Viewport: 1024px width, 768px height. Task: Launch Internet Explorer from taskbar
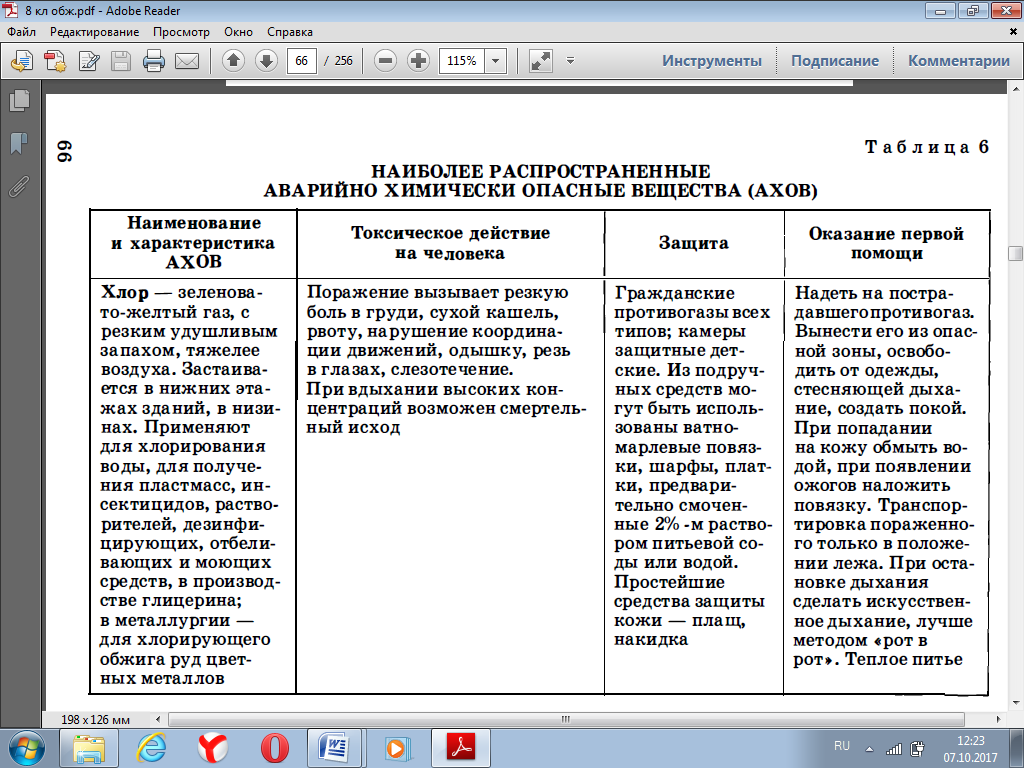pos(150,748)
